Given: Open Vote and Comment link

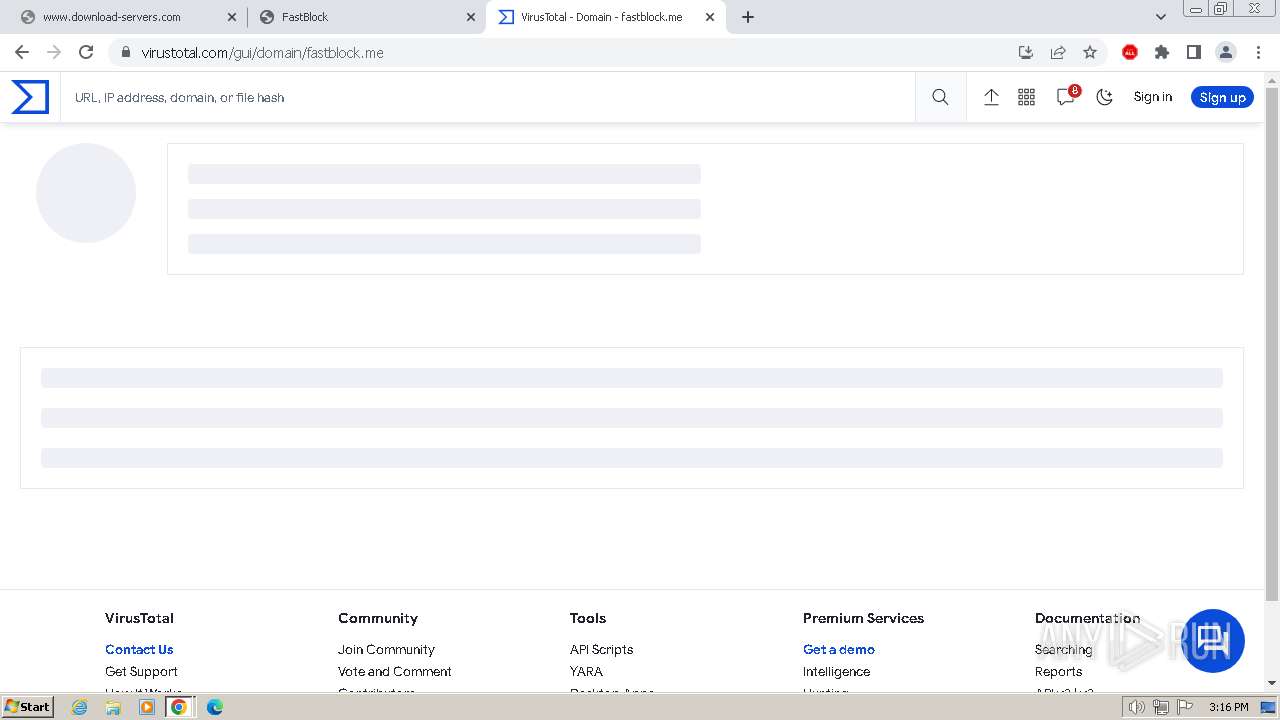Looking at the screenshot, I should pyautogui.click(x=394, y=671).
